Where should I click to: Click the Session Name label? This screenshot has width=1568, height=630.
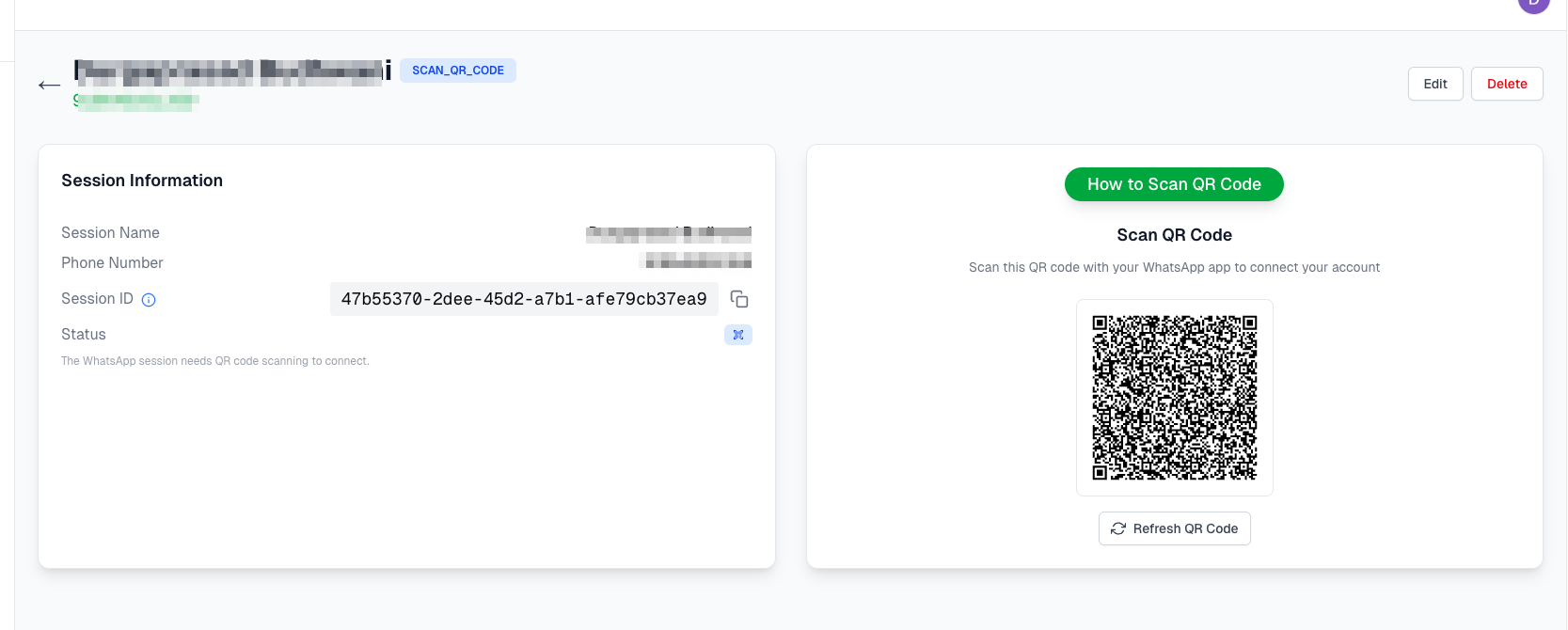pos(110,232)
